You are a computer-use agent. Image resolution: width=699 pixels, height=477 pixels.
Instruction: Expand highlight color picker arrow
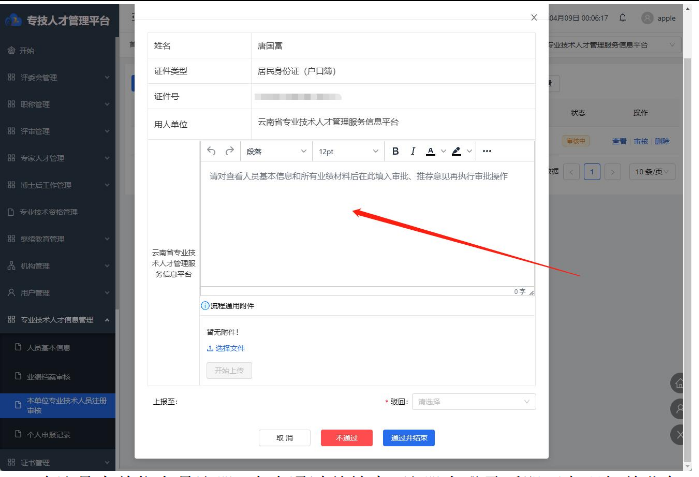click(x=469, y=151)
